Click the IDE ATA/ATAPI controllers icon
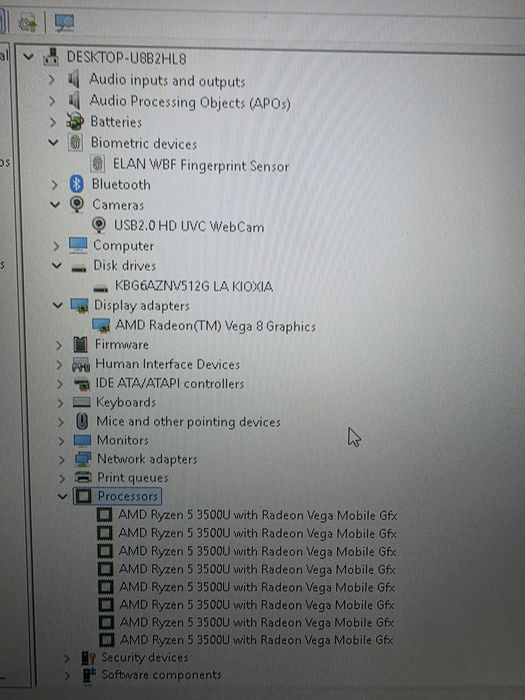Screen dimensions: 525x700 [82, 384]
